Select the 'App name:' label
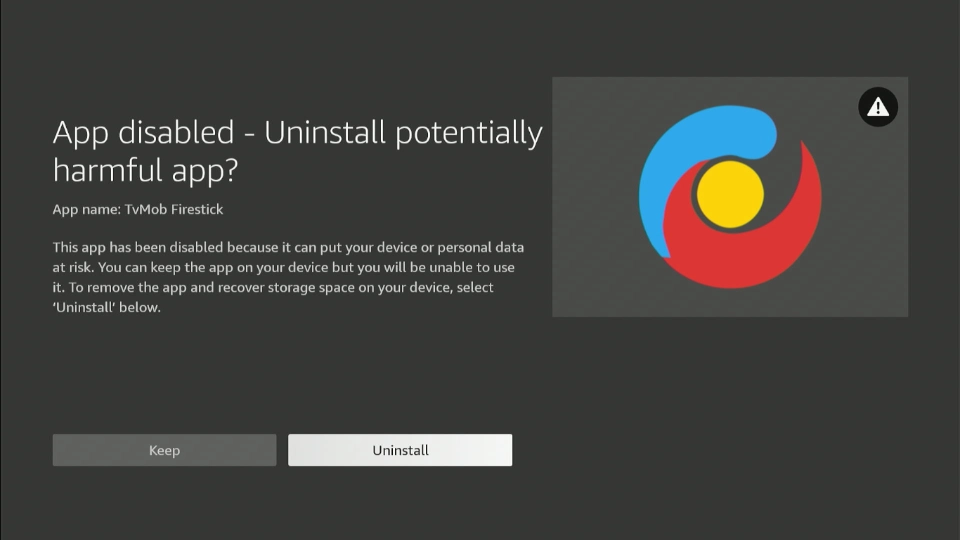Viewport: 960px width, 540px height. pos(86,210)
